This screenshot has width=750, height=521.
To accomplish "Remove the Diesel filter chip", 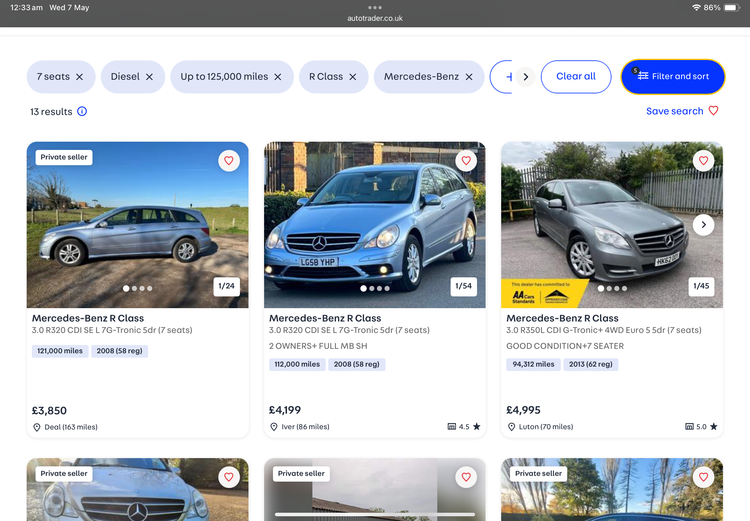I will click(x=149, y=77).
